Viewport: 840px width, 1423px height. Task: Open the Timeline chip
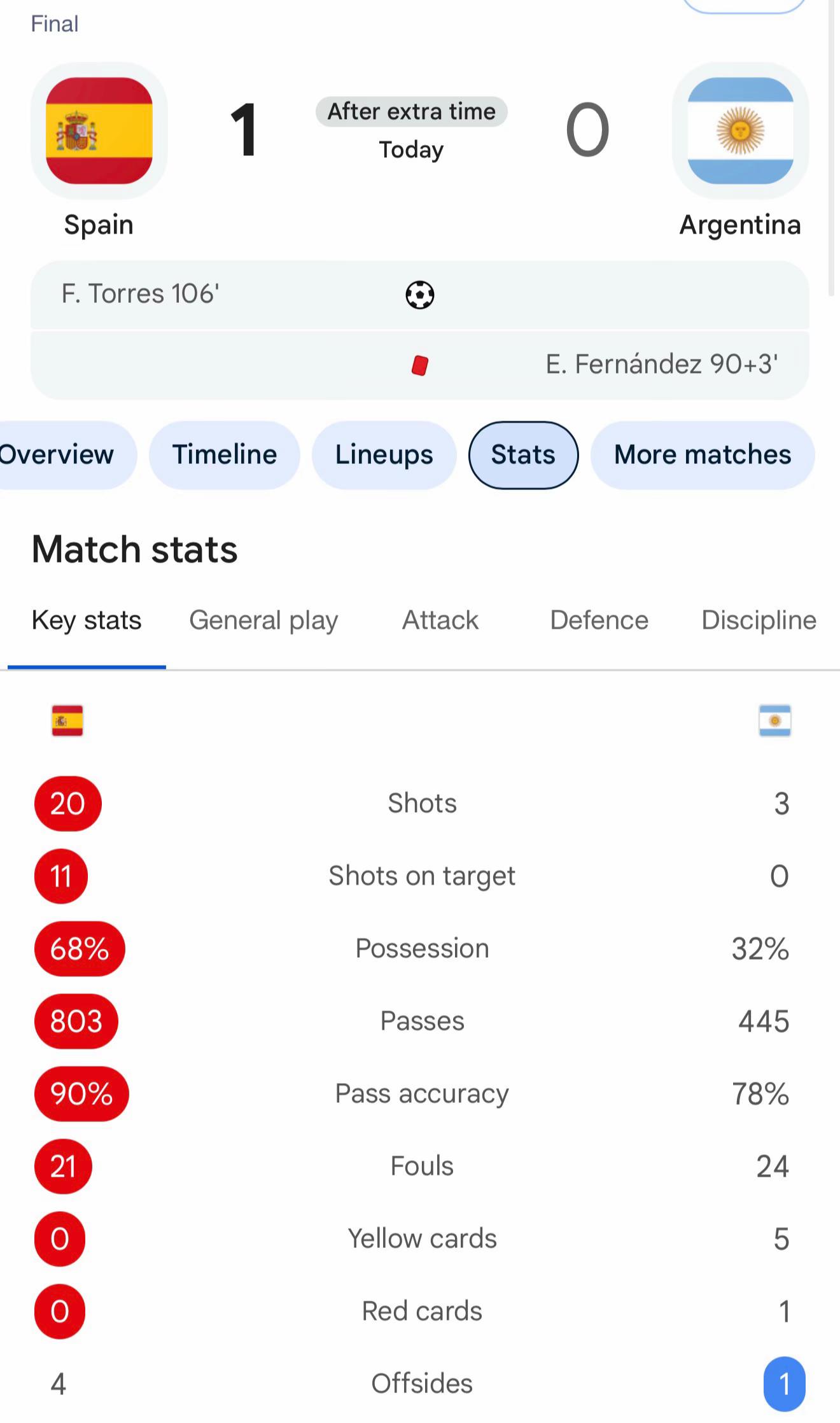coord(225,455)
